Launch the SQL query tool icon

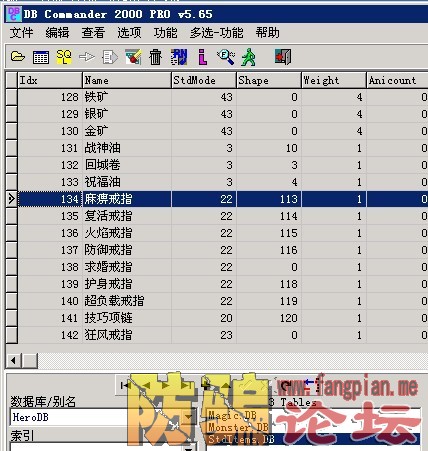(x=64, y=57)
